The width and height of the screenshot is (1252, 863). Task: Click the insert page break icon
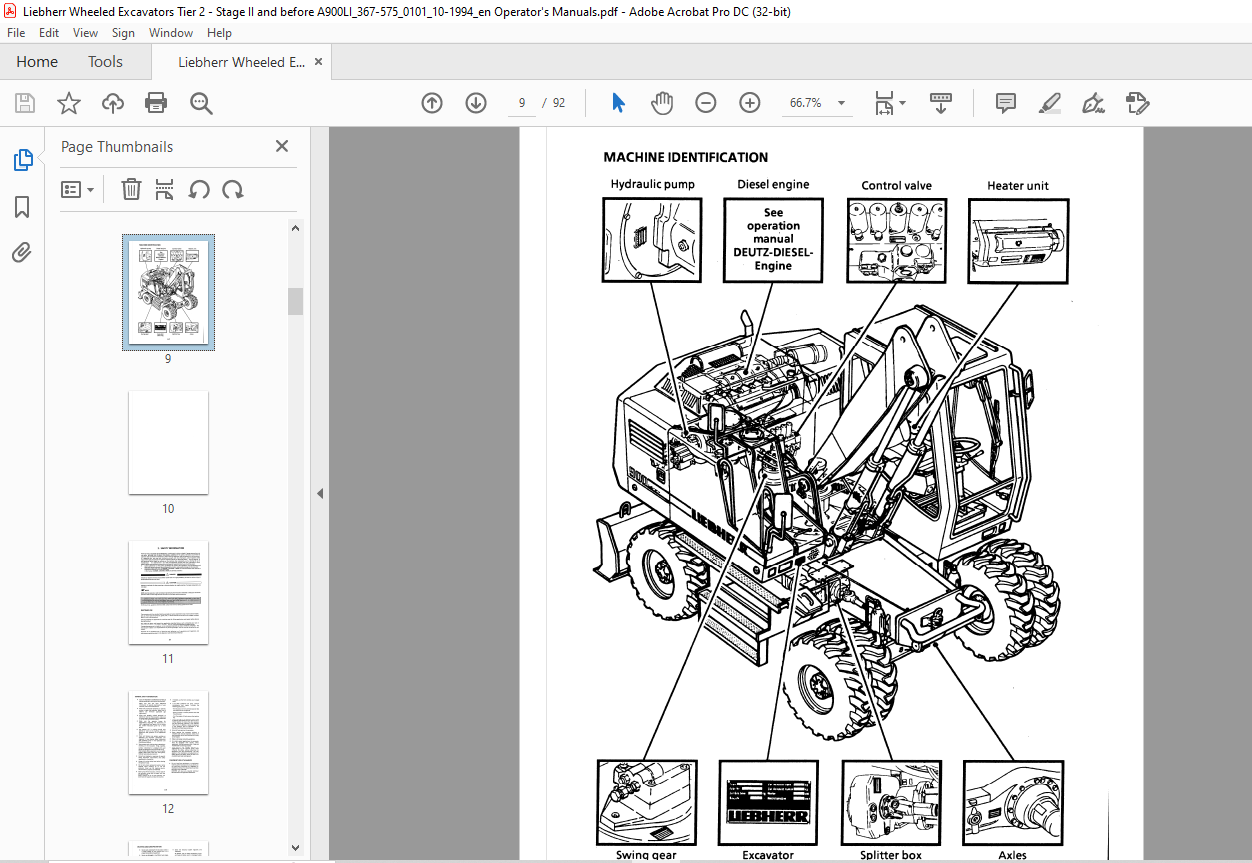coord(165,189)
